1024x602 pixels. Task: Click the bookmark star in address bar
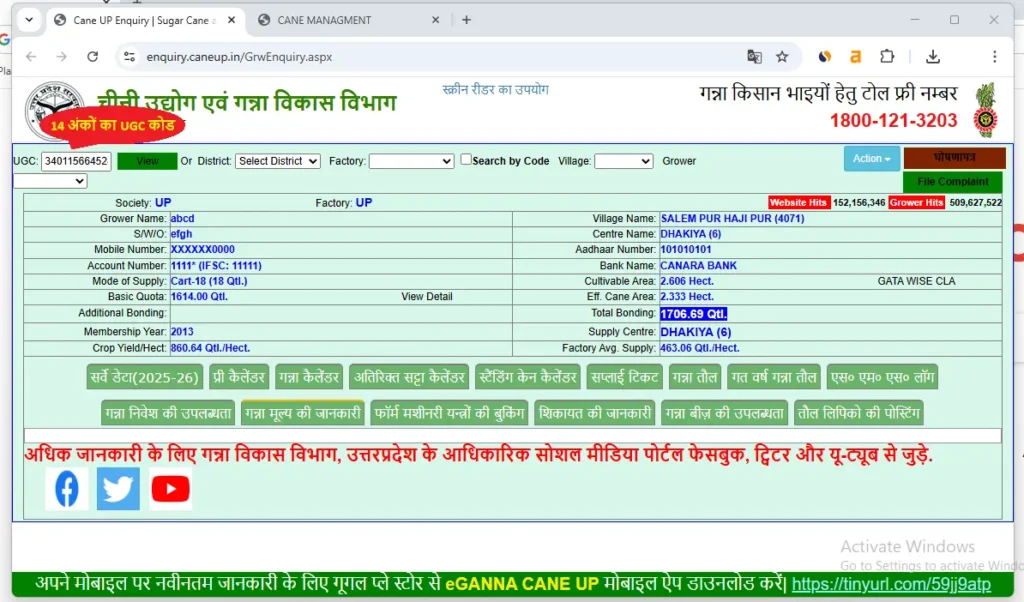coord(781,57)
